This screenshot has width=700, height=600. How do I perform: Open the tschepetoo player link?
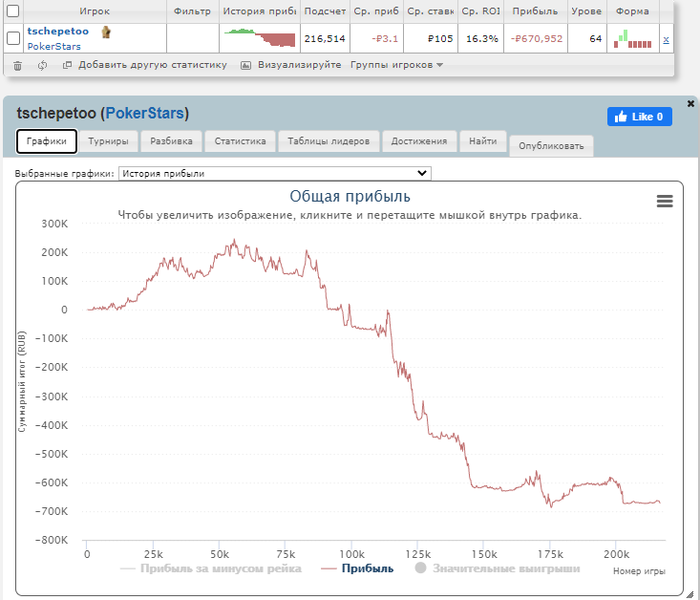(x=58, y=31)
